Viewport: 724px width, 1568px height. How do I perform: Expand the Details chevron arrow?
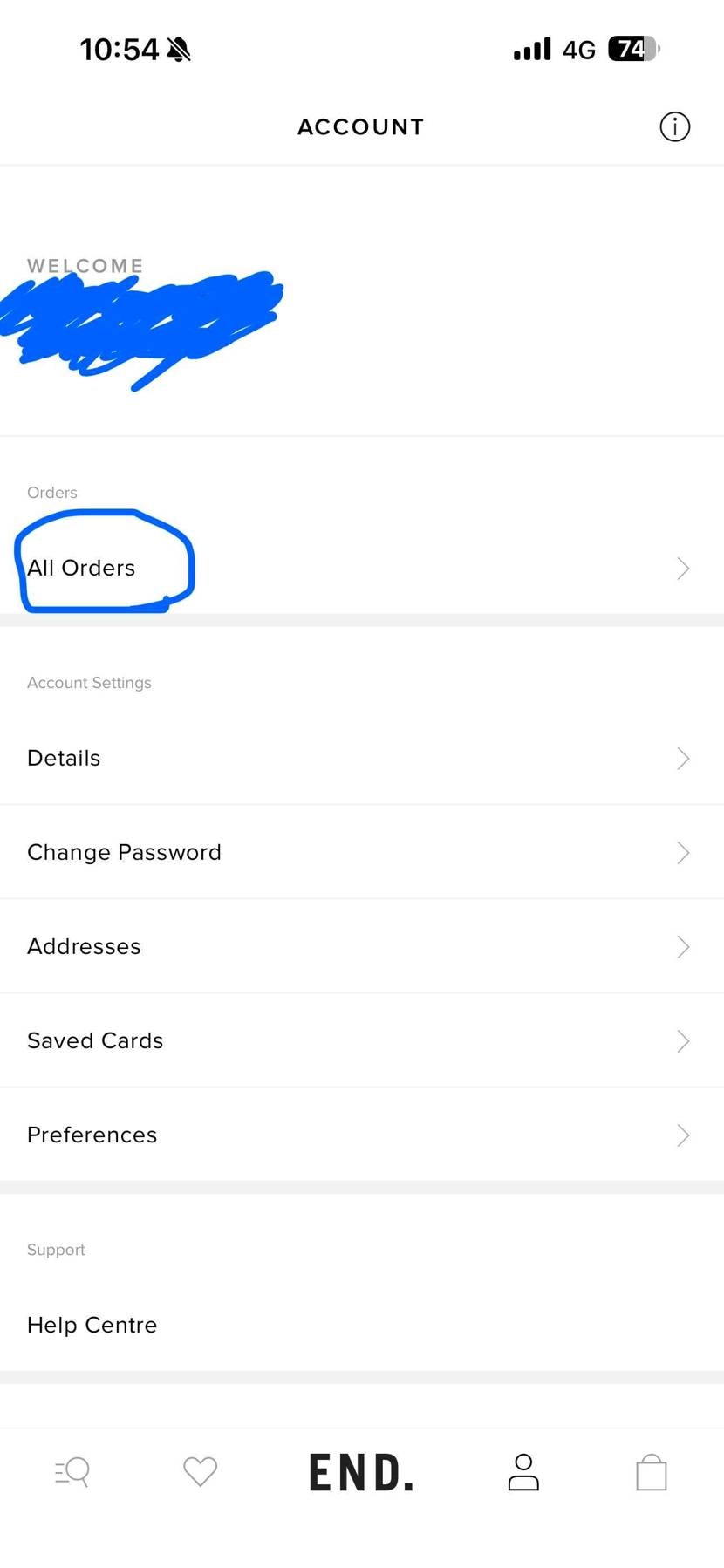683,759
